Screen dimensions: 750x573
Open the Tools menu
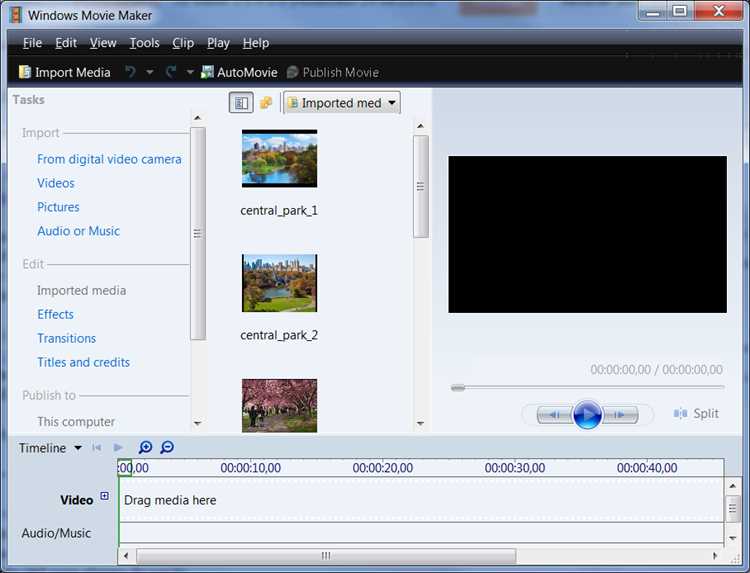pyautogui.click(x=144, y=43)
